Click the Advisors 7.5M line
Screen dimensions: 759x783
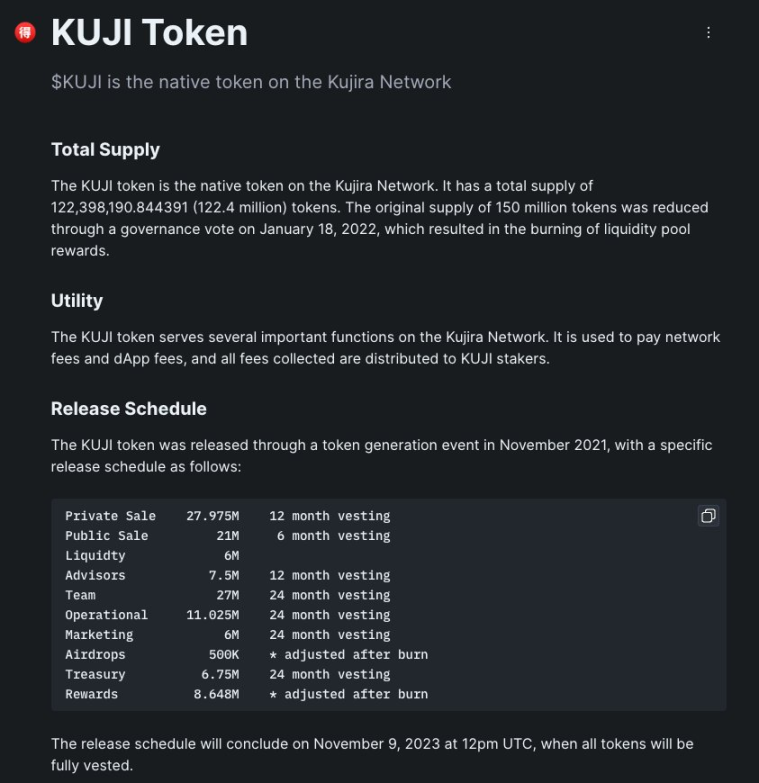tap(228, 575)
